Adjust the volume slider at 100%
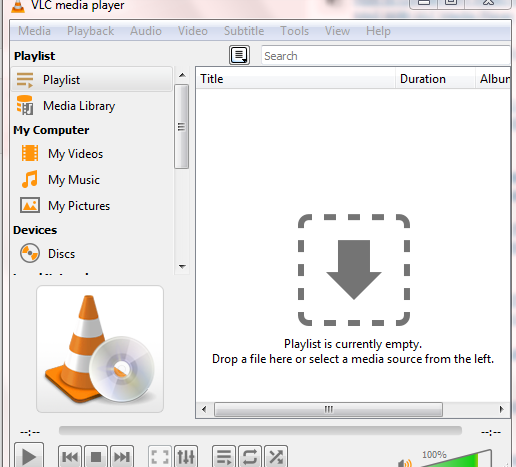Image resolution: width=516 pixels, height=467 pixels. coord(457,459)
